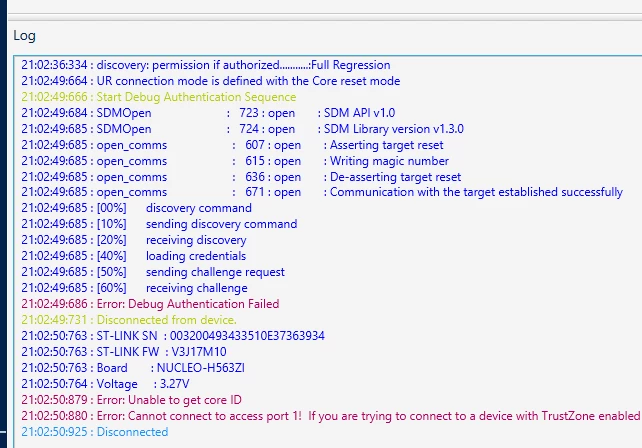The image size is (642, 448).
Task: Click the '[20%] receiving discovery' line
Action: pos(134,240)
